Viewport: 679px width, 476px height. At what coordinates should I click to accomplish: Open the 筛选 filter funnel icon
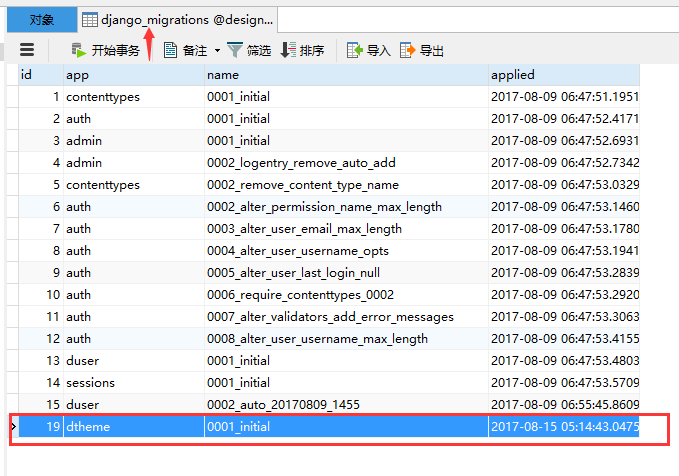(x=235, y=50)
